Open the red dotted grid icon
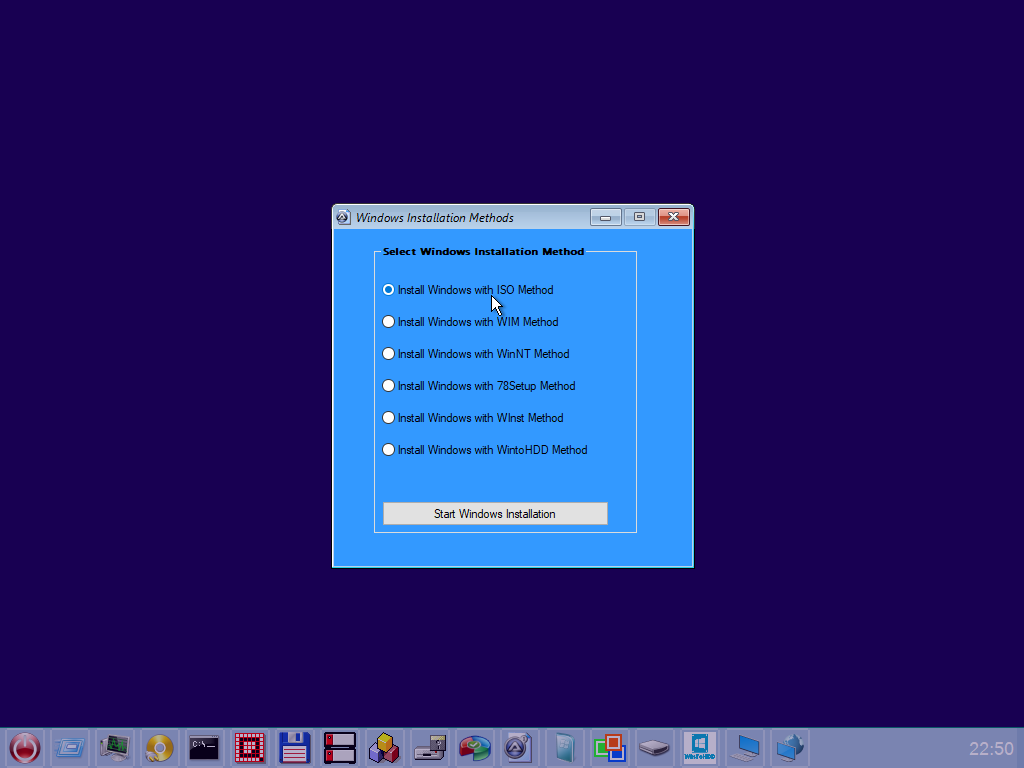 click(x=249, y=748)
